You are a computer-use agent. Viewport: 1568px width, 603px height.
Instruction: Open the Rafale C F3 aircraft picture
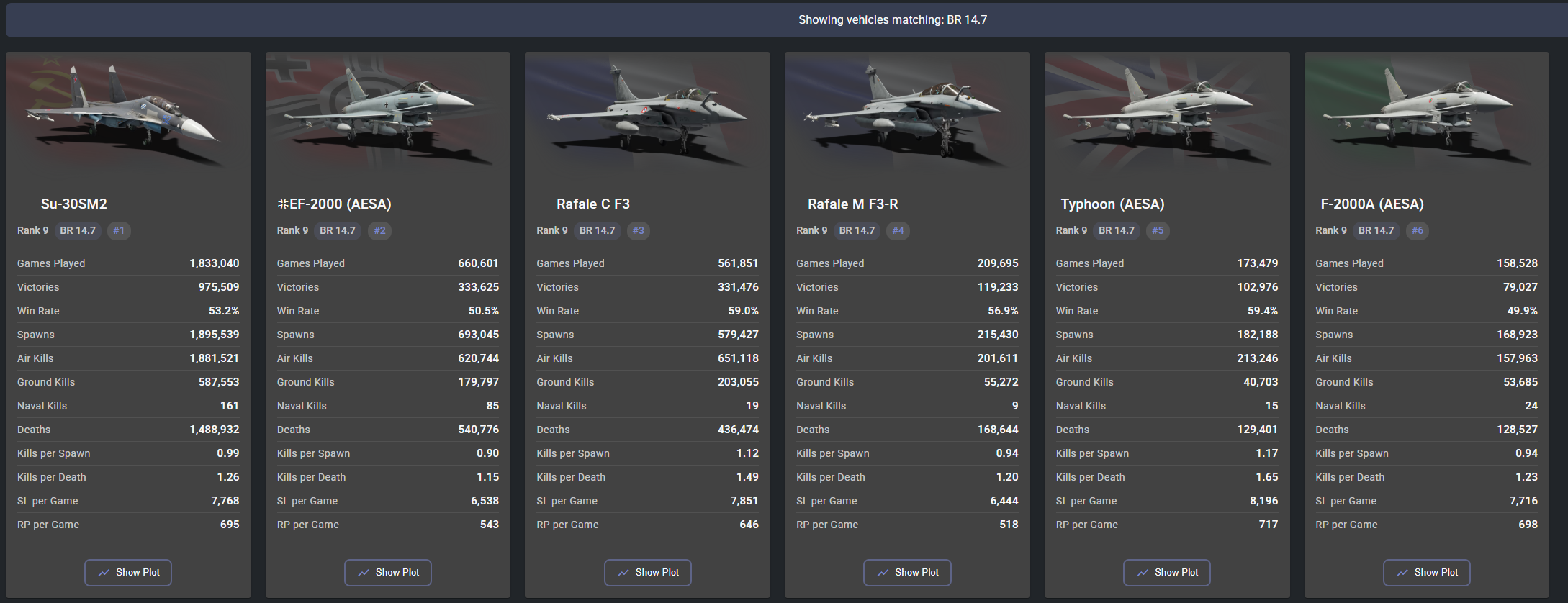(647, 115)
